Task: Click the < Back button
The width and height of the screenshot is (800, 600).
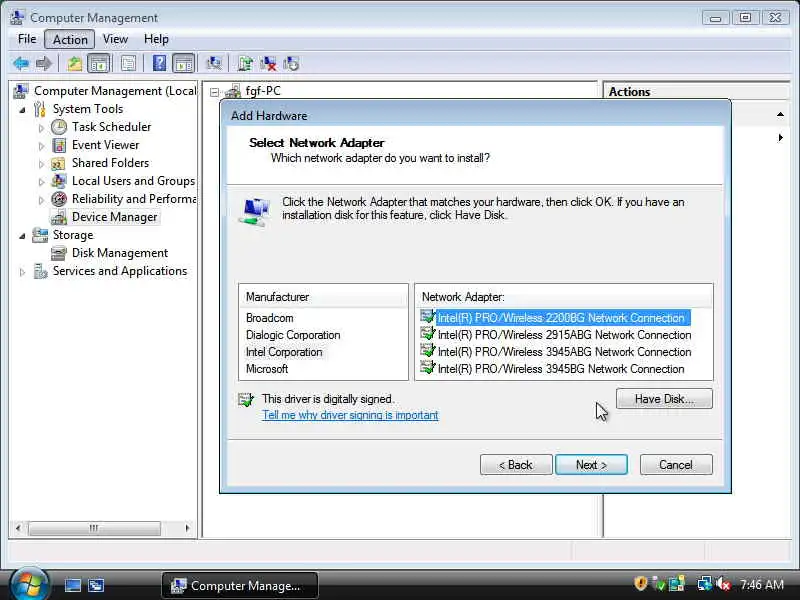Action: 516,465
